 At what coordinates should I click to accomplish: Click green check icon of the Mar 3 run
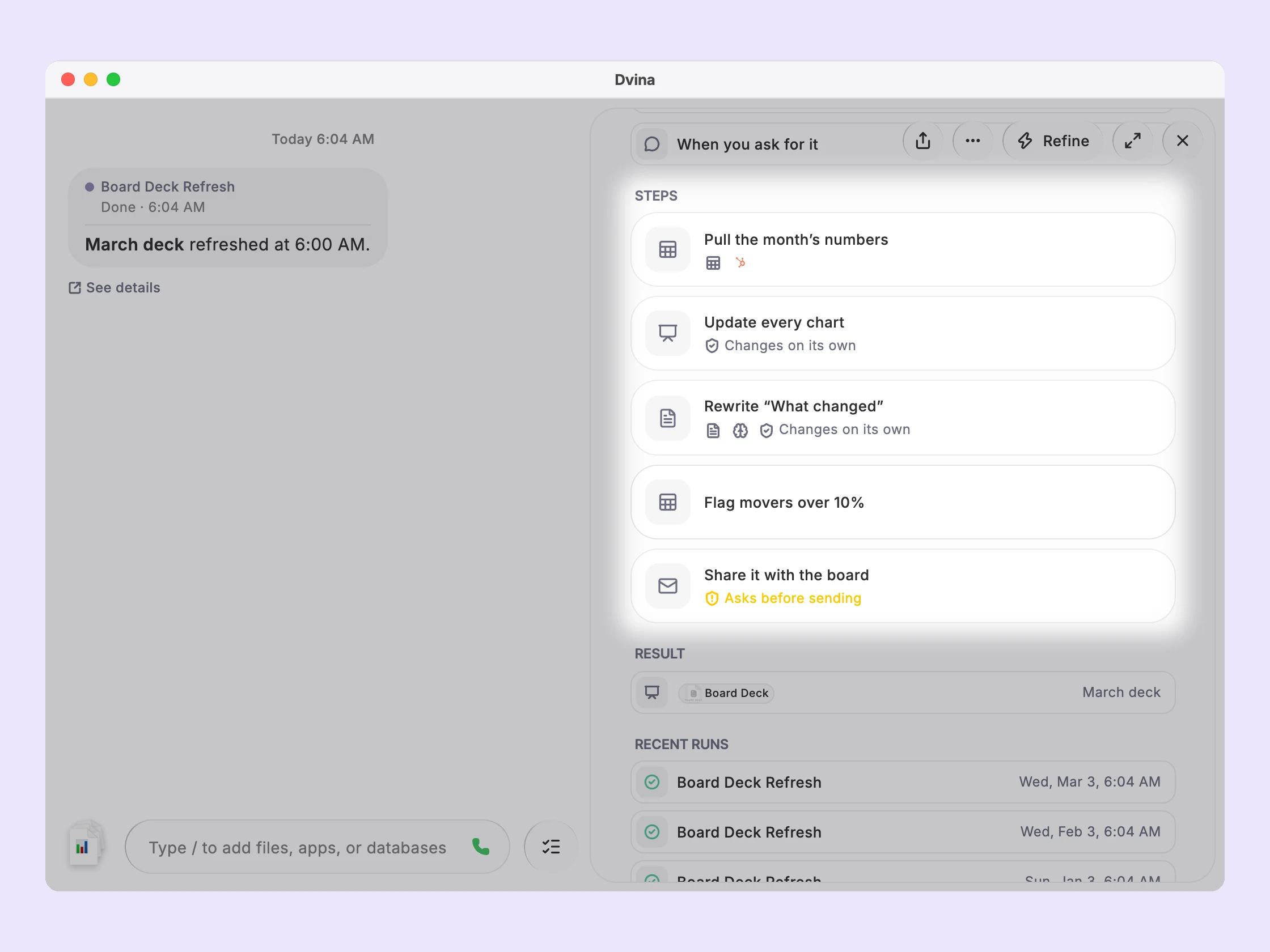click(x=651, y=782)
